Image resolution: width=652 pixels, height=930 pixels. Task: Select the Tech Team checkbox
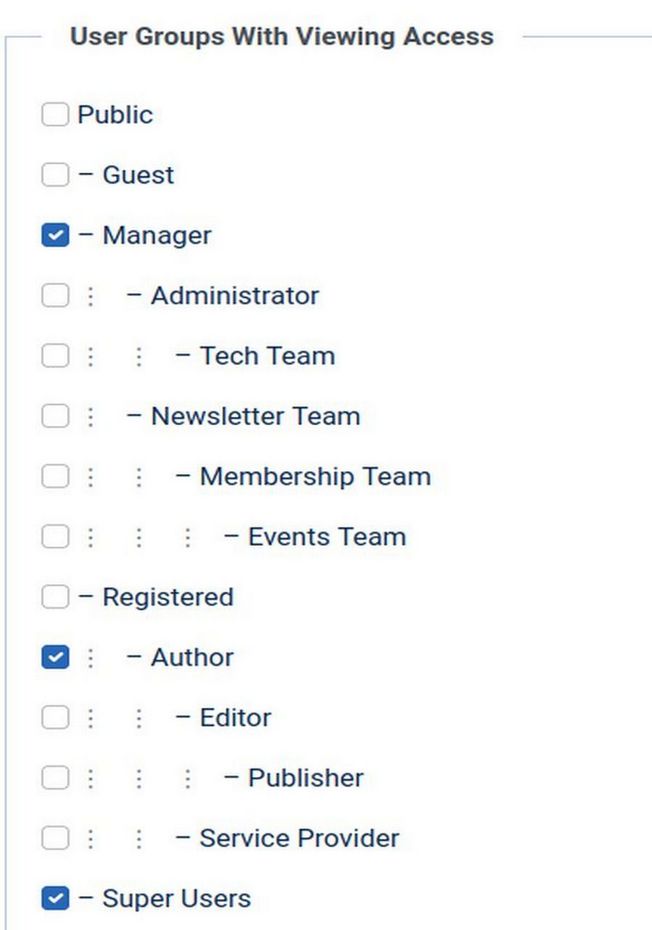pos(55,356)
